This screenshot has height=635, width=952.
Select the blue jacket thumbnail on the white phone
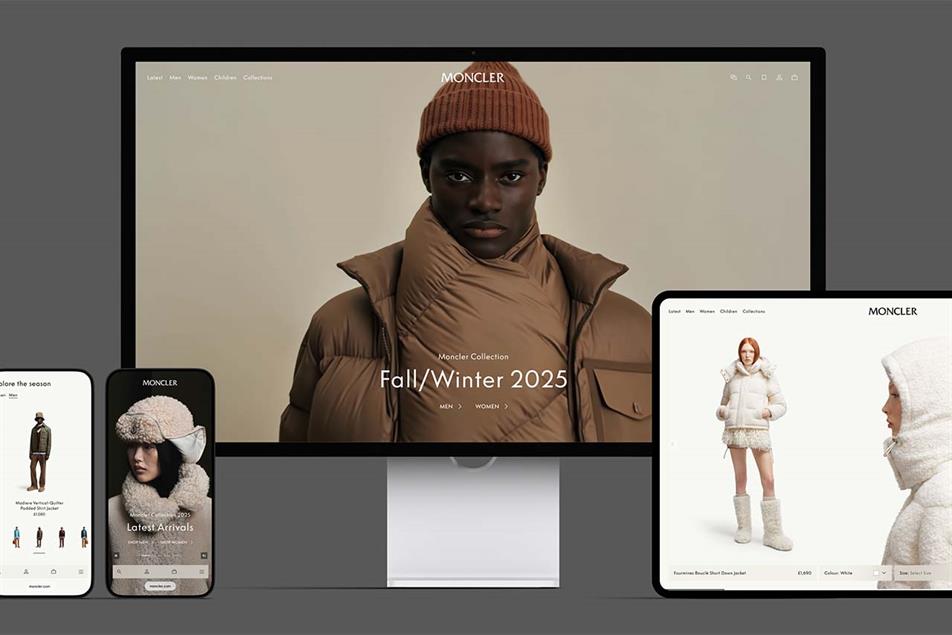[x=16, y=537]
